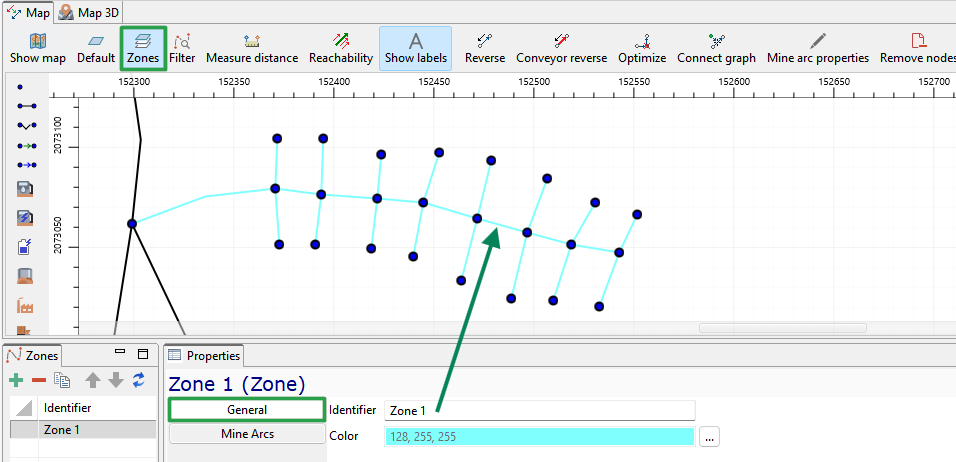Select the Zones panel tab
The height and width of the screenshot is (462, 956).
(34, 355)
